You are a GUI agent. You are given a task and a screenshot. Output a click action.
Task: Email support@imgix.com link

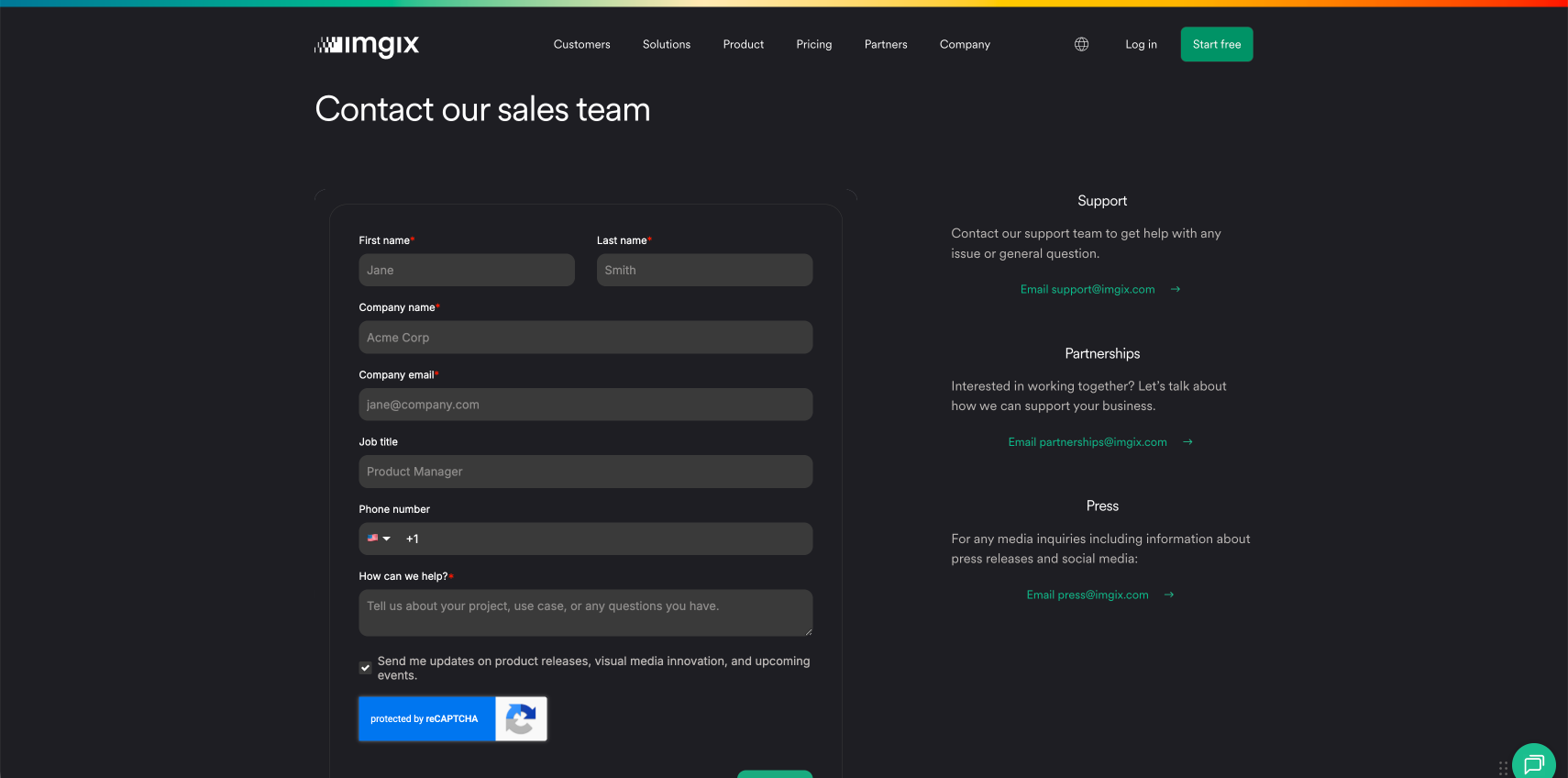click(x=1088, y=289)
